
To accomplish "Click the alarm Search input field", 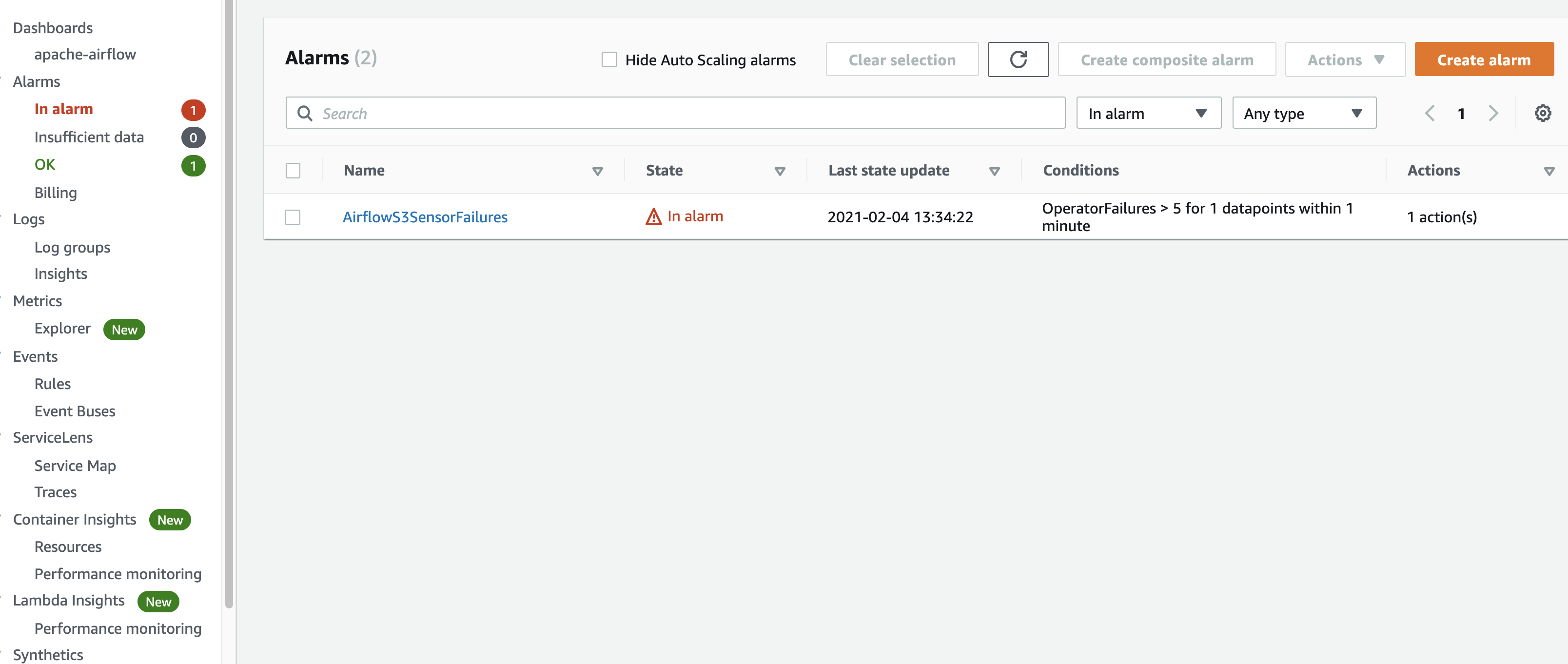I will pos(676,113).
